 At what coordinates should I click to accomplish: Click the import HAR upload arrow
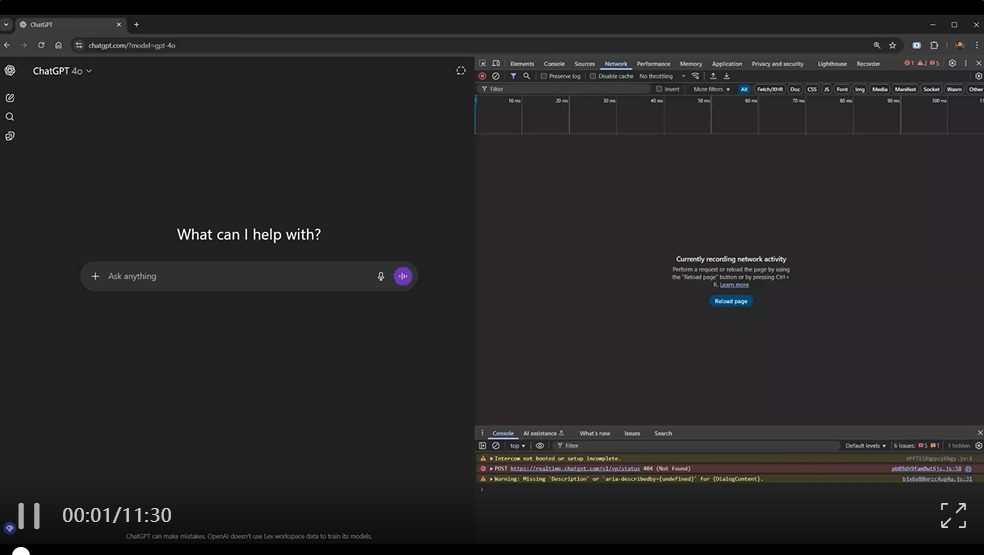(x=713, y=76)
